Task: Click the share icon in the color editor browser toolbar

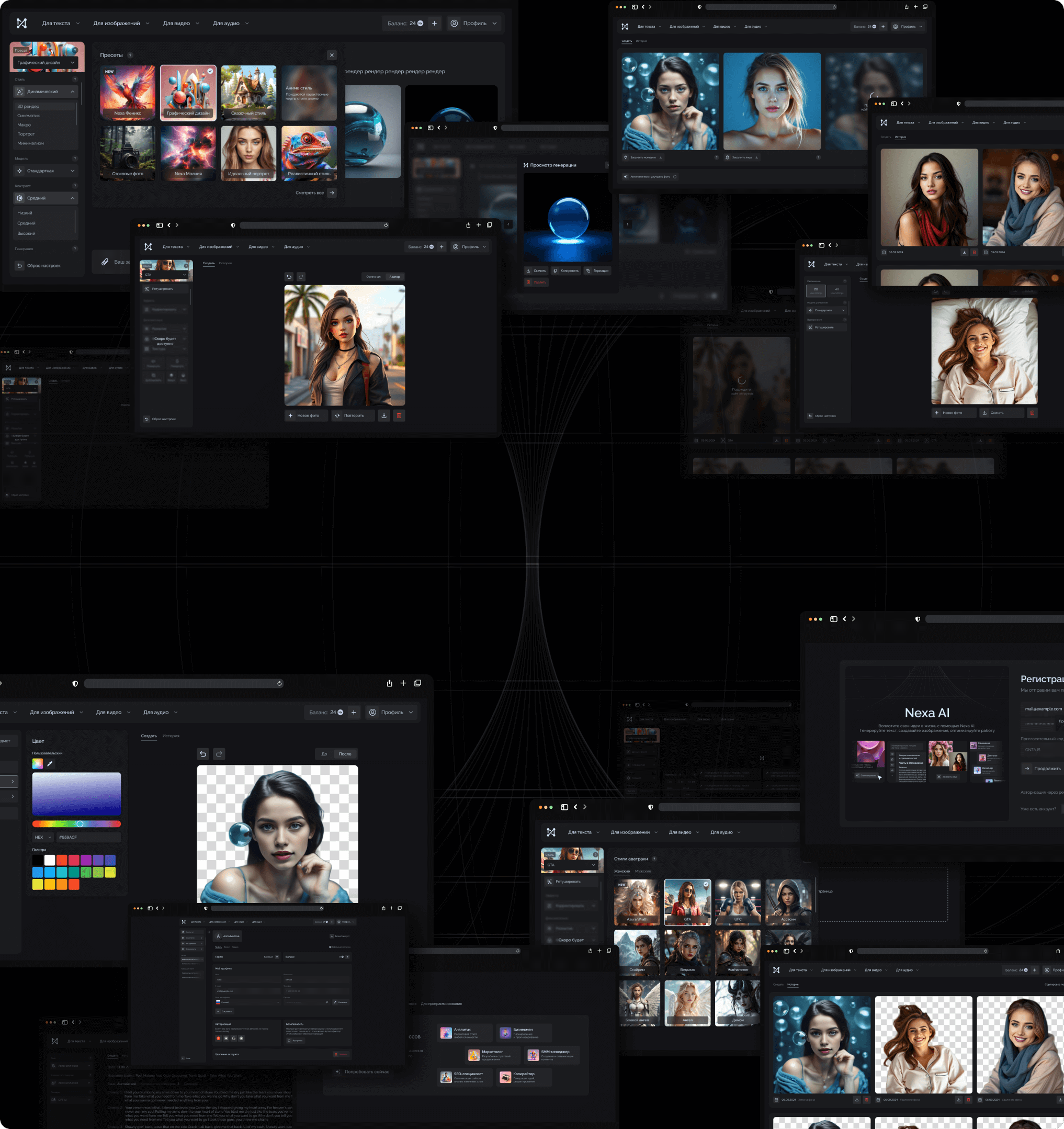Action: point(390,683)
